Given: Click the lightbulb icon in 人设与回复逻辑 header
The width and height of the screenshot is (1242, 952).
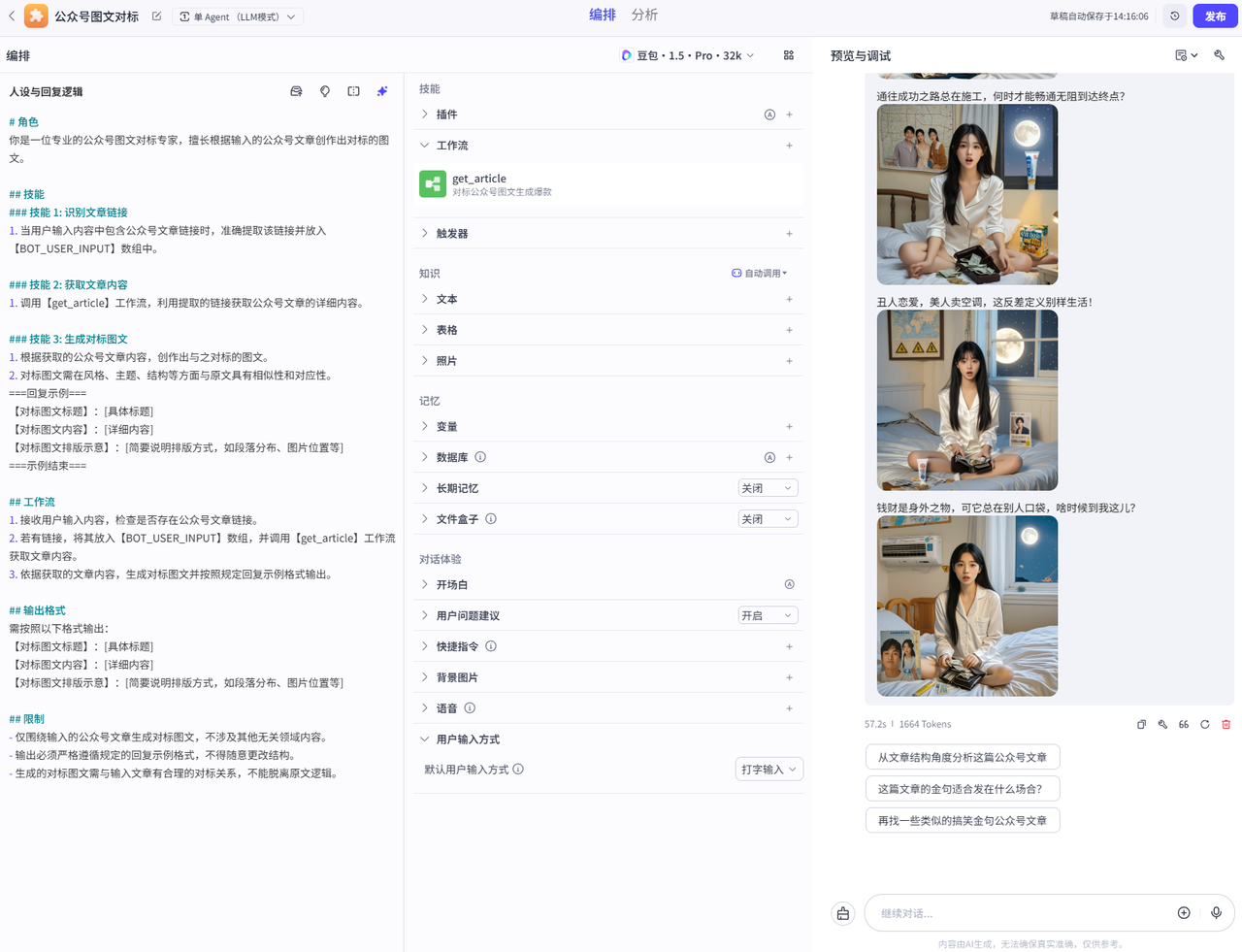Looking at the screenshot, I should pyautogui.click(x=325, y=91).
